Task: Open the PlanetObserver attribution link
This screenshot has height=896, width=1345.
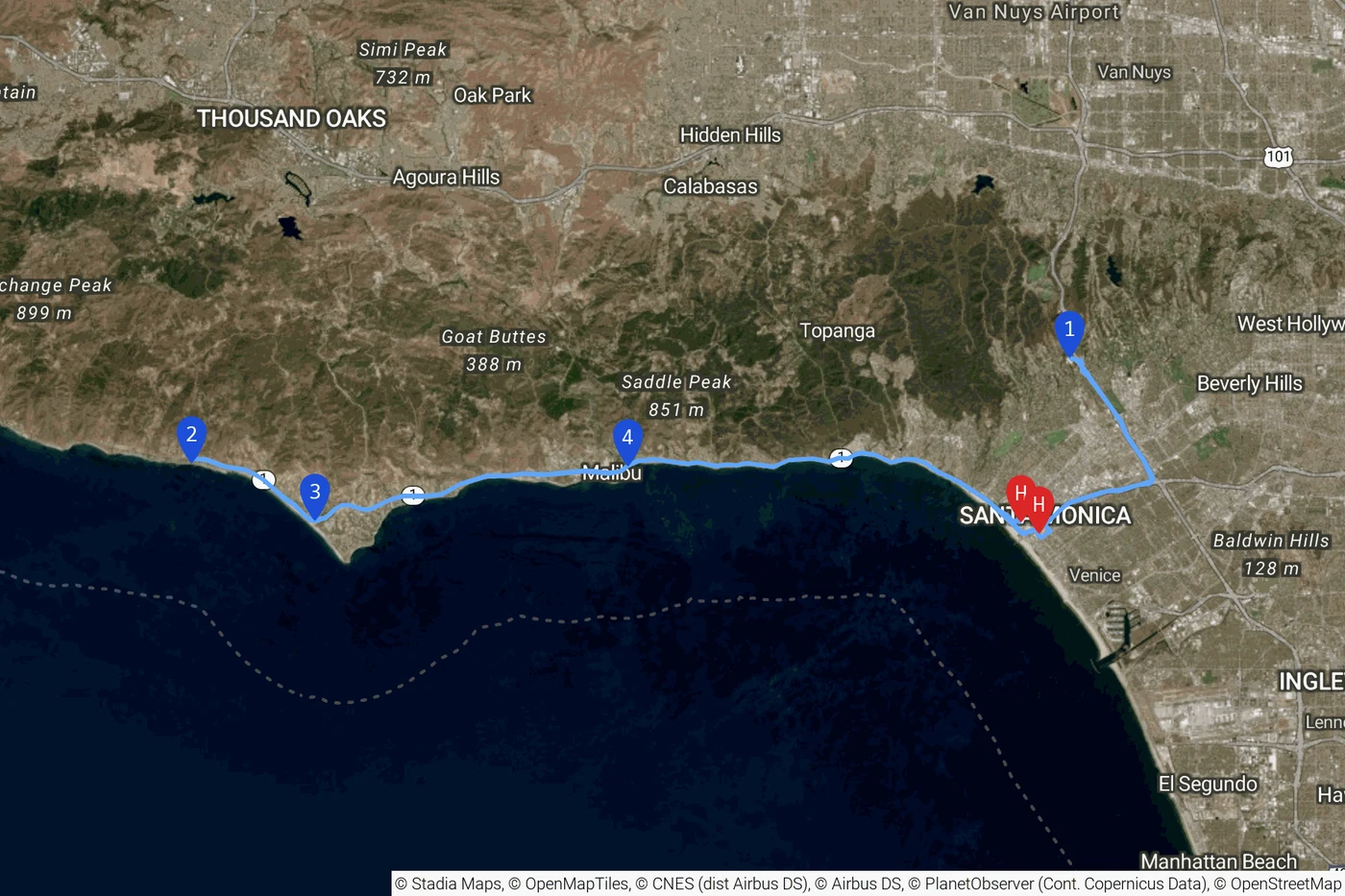Action: 1057,884
